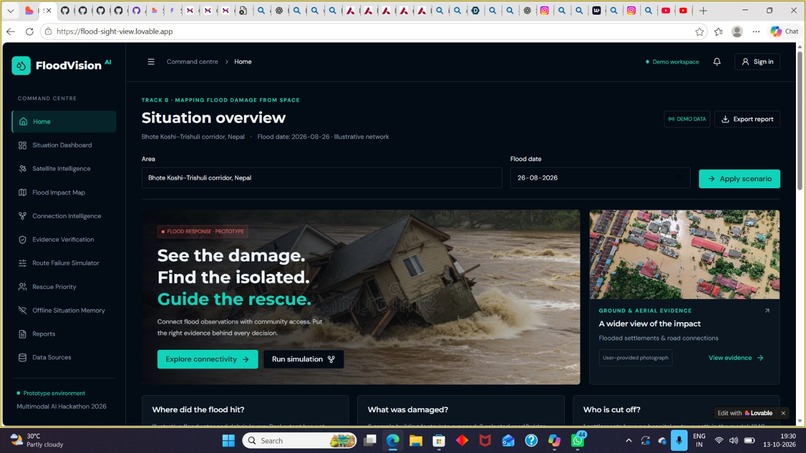The image size is (806, 453).
Task: Reload the page with refresh icon
Action: [x=29, y=31]
